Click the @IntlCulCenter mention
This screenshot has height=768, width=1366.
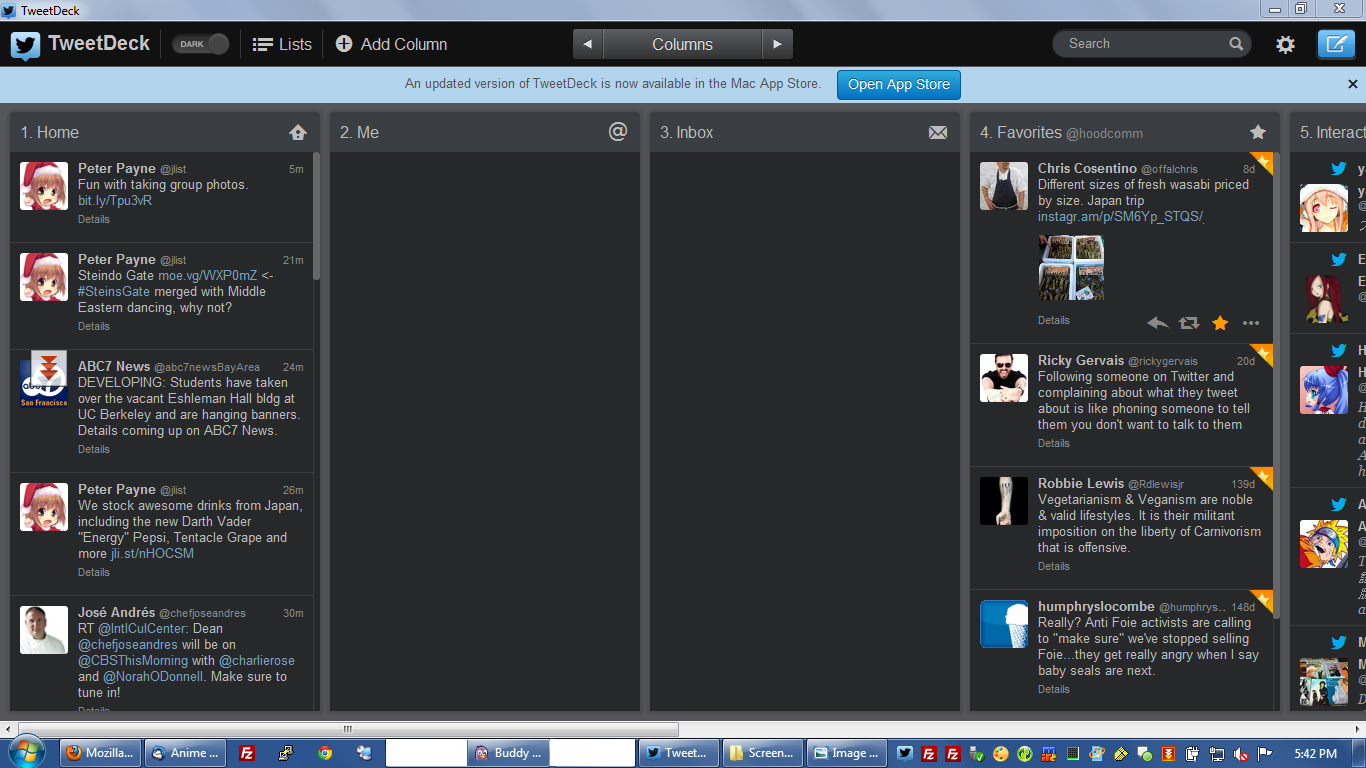coord(143,628)
